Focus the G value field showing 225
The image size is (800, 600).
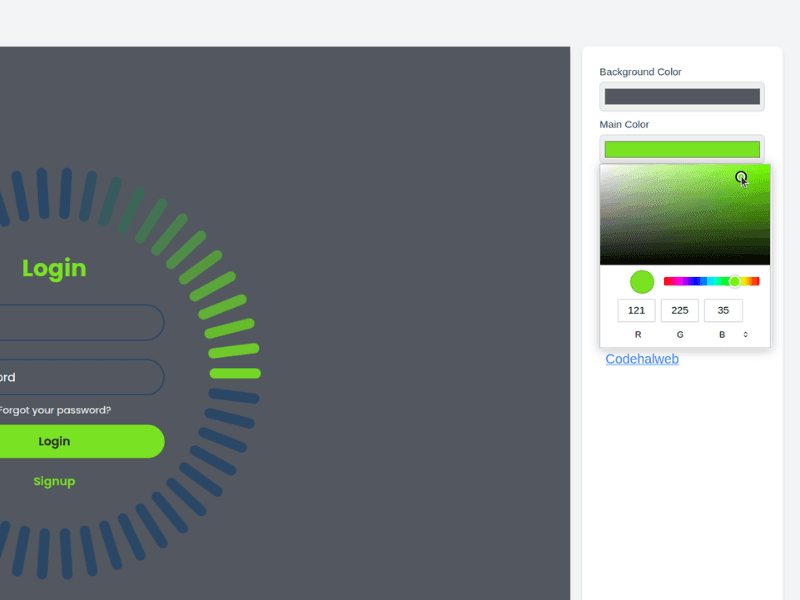pos(680,310)
